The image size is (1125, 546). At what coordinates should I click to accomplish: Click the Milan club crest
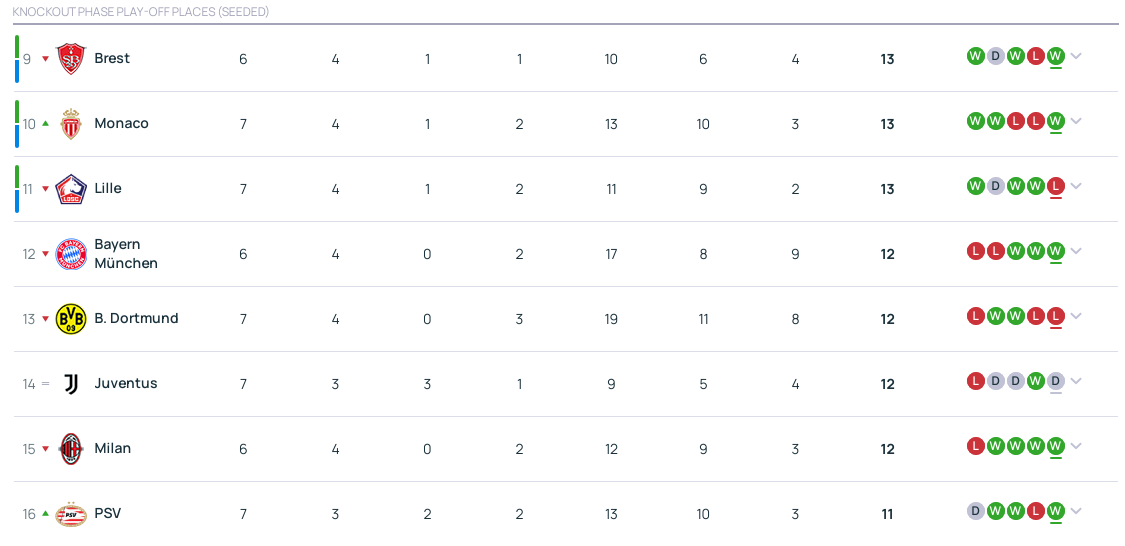pyautogui.click(x=71, y=449)
